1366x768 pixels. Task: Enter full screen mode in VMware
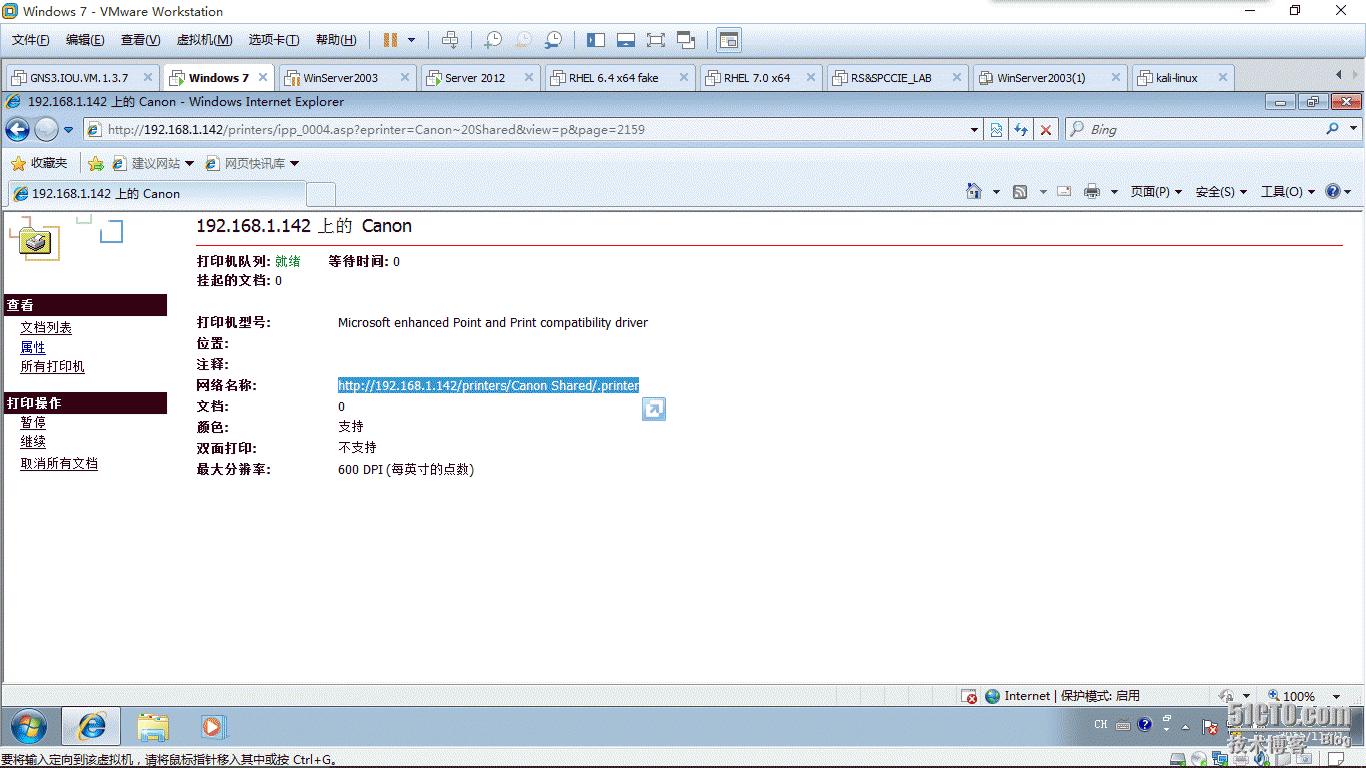tap(655, 40)
